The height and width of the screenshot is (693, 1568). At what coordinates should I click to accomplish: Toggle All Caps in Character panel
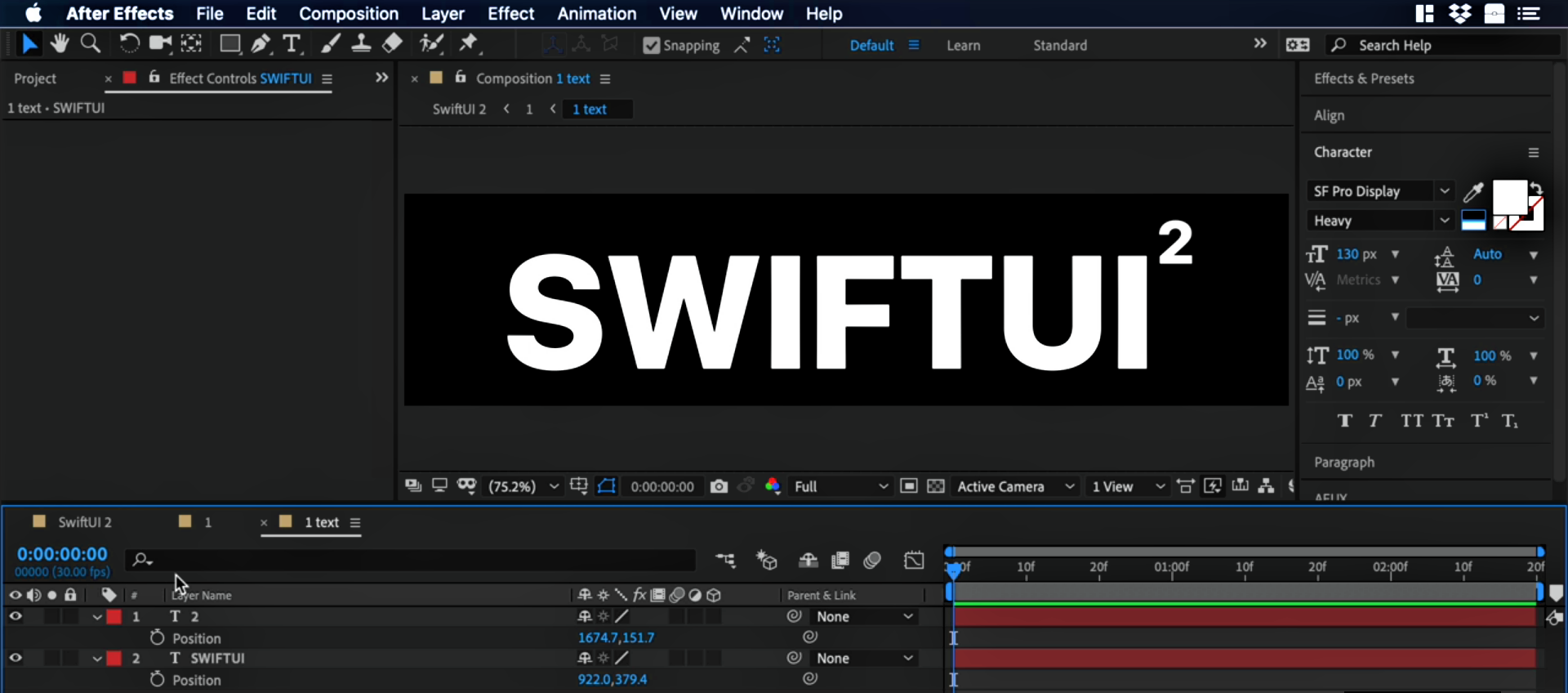click(1412, 421)
